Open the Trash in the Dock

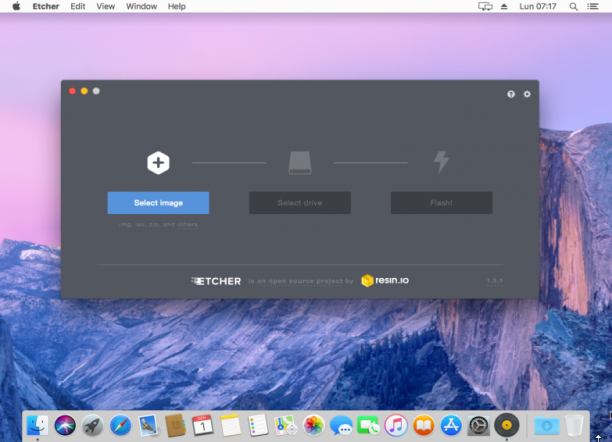tap(574, 425)
